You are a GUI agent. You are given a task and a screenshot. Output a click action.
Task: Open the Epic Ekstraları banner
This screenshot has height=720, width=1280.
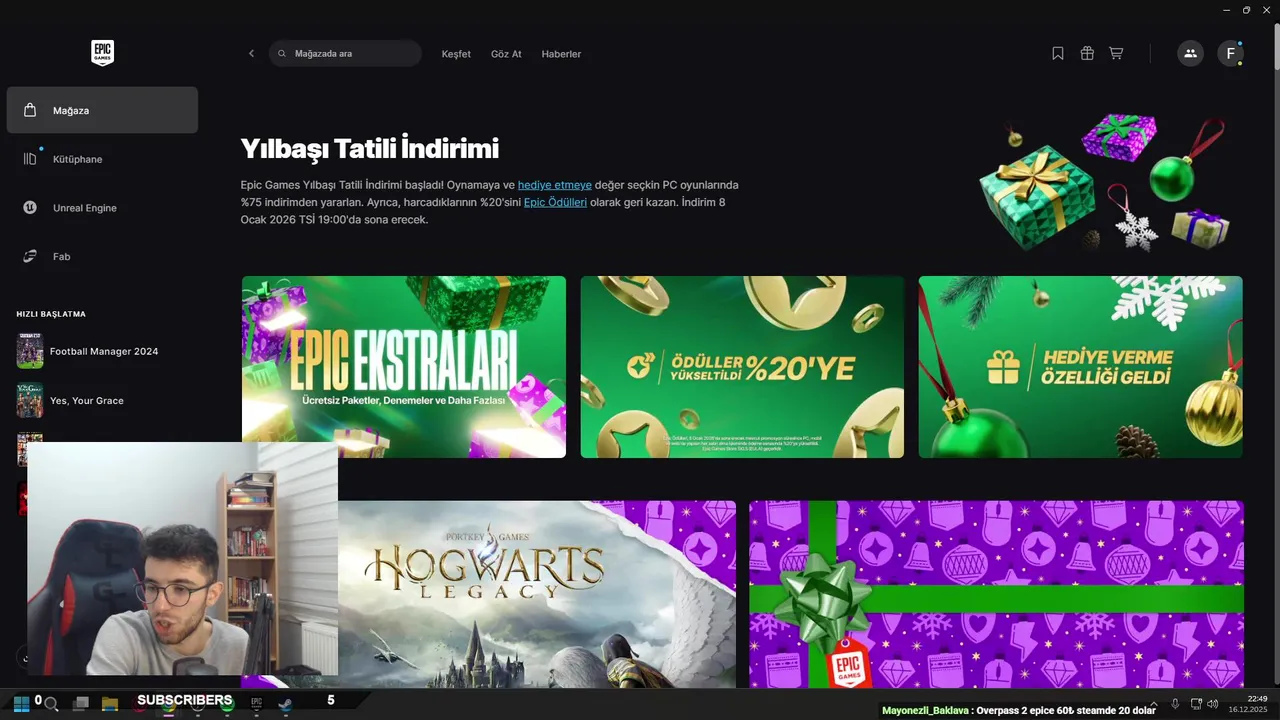[x=404, y=367]
